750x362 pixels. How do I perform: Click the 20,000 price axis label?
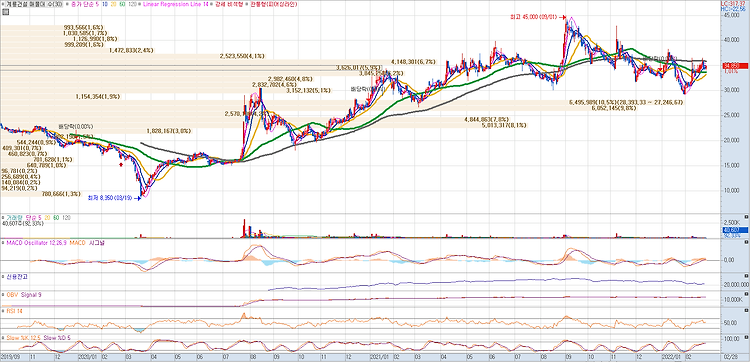[x=733, y=141]
